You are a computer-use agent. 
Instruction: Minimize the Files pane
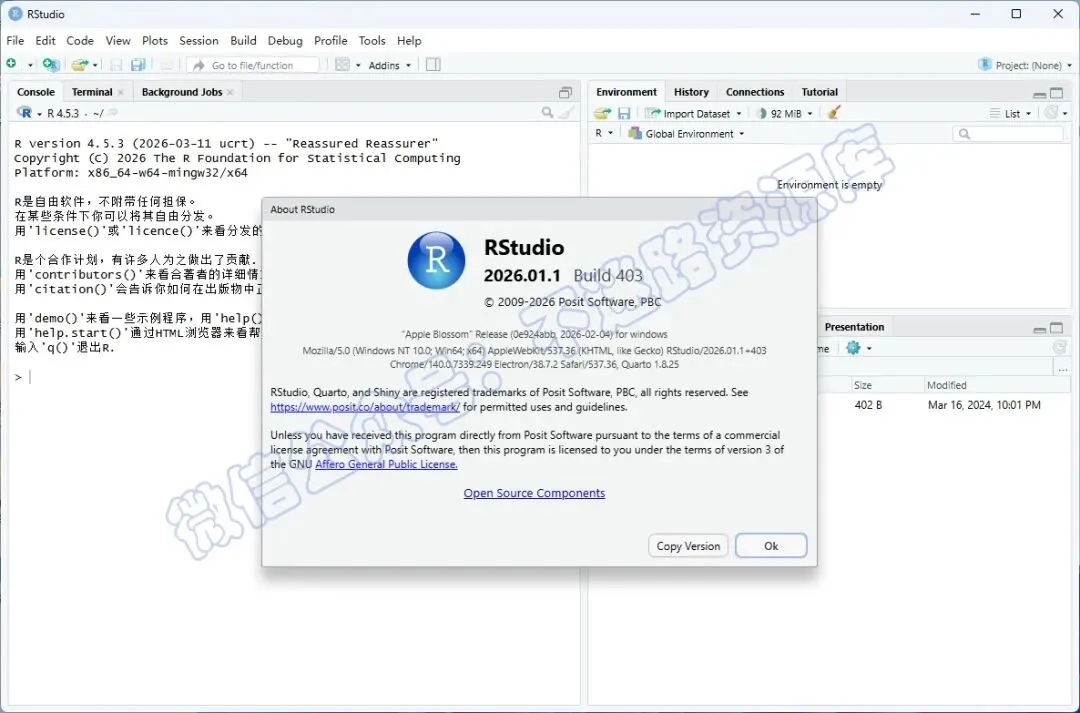(x=1040, y=329)
